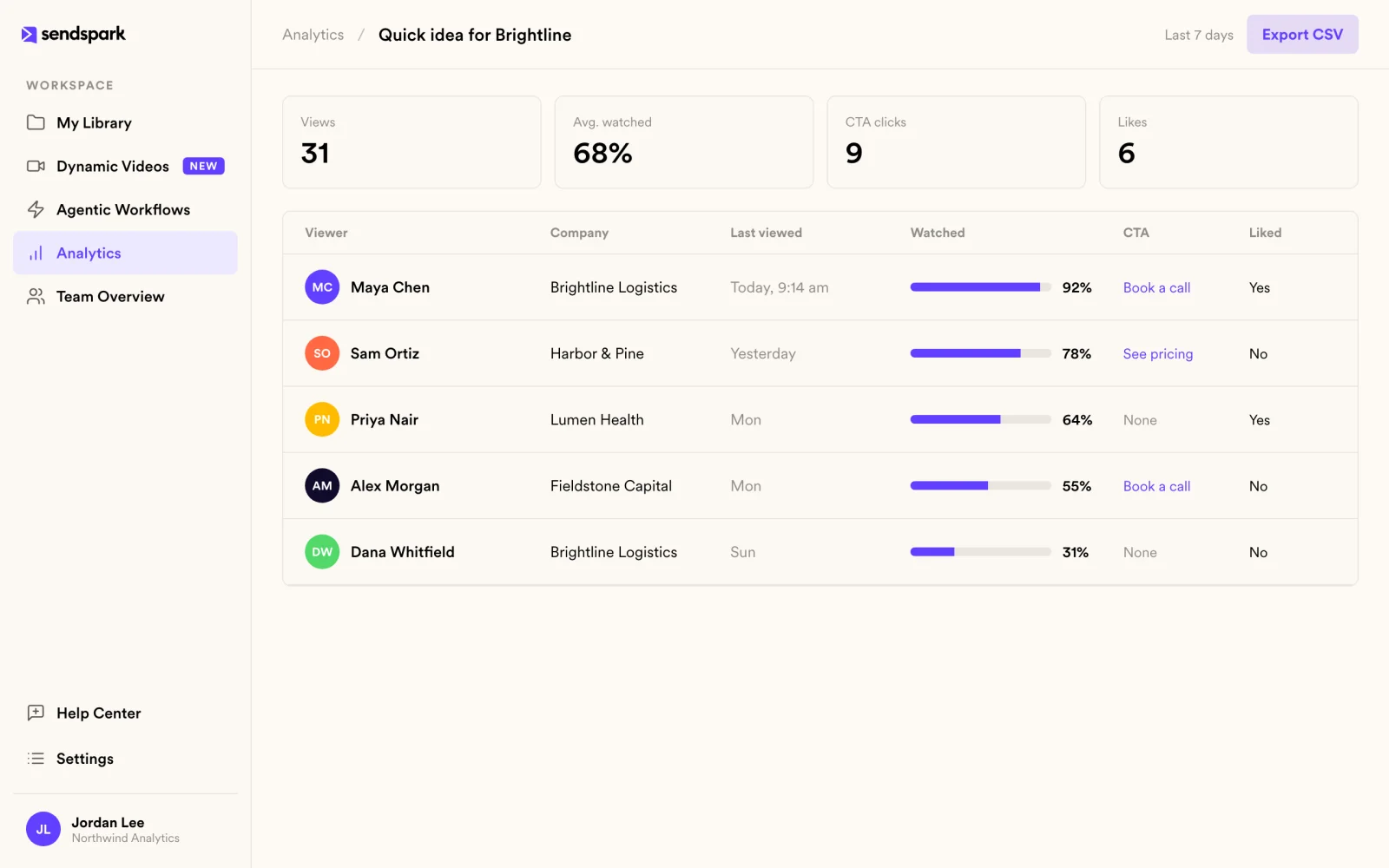The height and width of the screenshot is (868, 1389).
Task: Click Sam Ortiz's See pricing link
Action: (x=1158, y=353)
